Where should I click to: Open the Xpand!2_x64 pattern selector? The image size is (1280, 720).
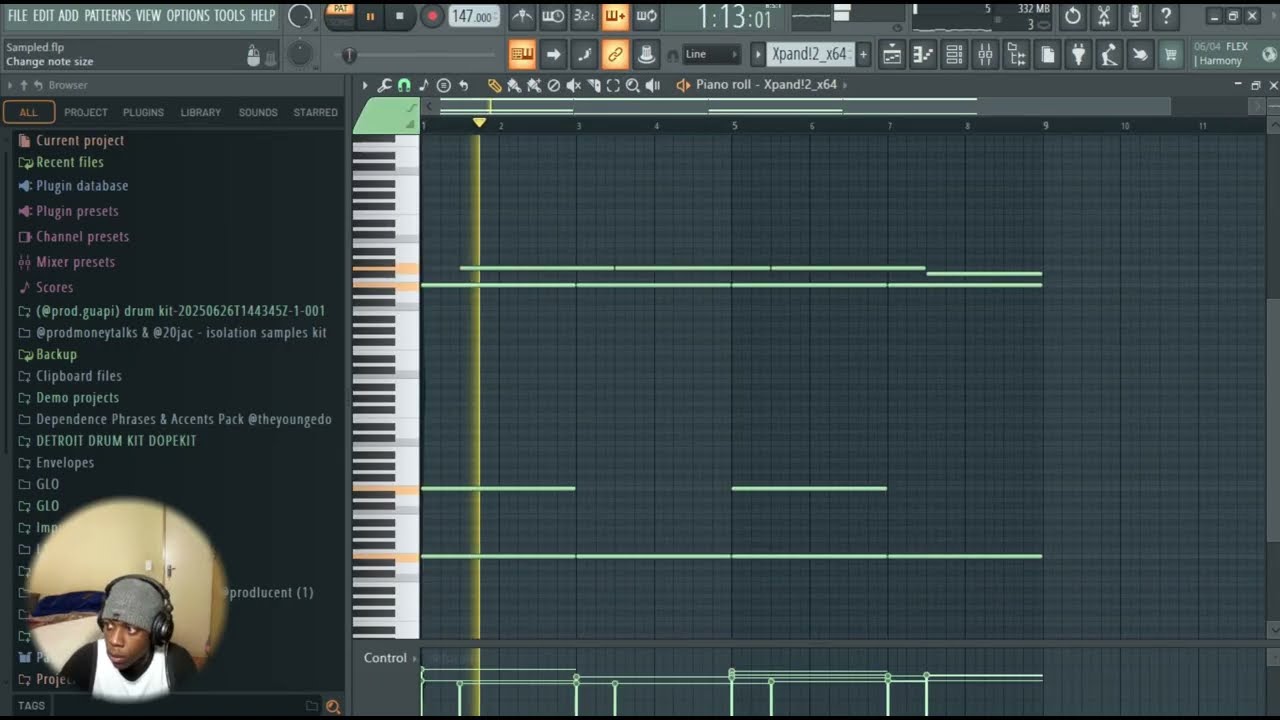[x=810, y=55]
